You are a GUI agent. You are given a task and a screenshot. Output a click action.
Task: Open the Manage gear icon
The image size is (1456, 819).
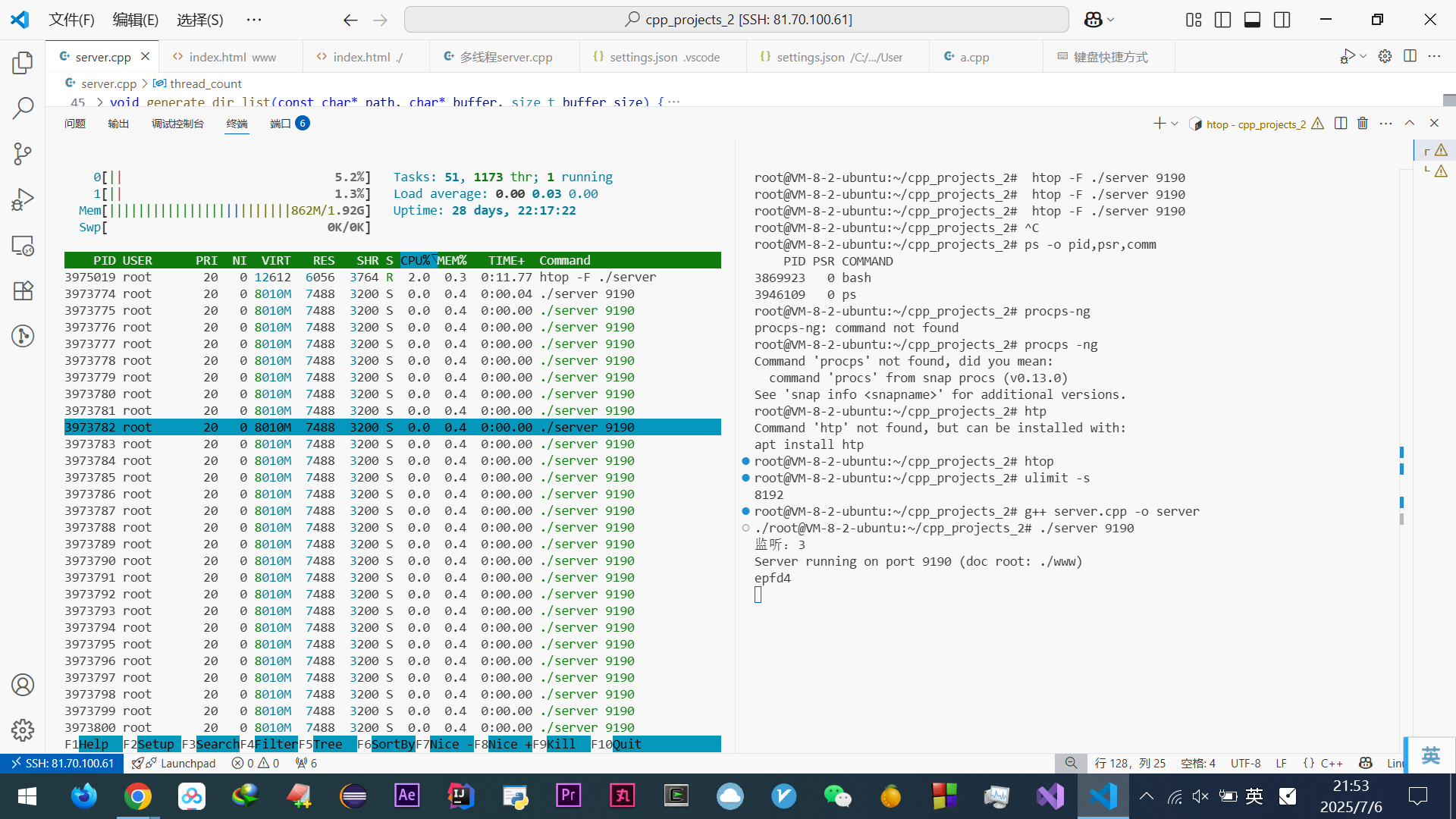pyautogui.click(x=23, y=730)
